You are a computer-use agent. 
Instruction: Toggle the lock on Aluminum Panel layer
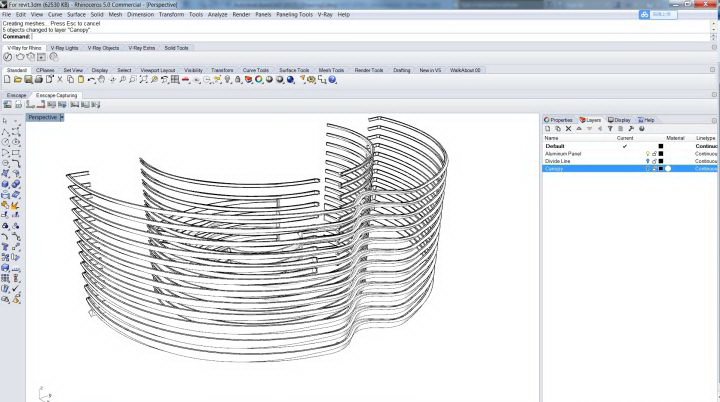click(654, 153)
